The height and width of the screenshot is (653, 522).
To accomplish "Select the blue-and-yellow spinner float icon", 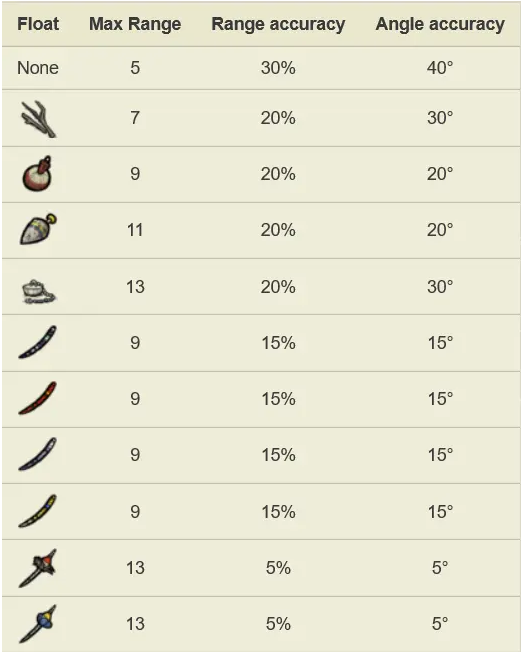I will (38, 623).
